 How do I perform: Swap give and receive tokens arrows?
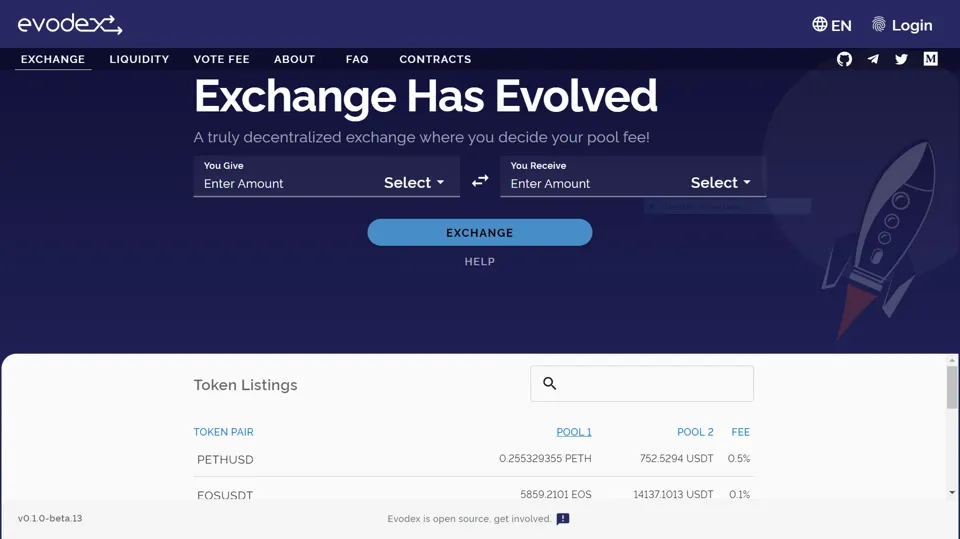click(480, 181)
